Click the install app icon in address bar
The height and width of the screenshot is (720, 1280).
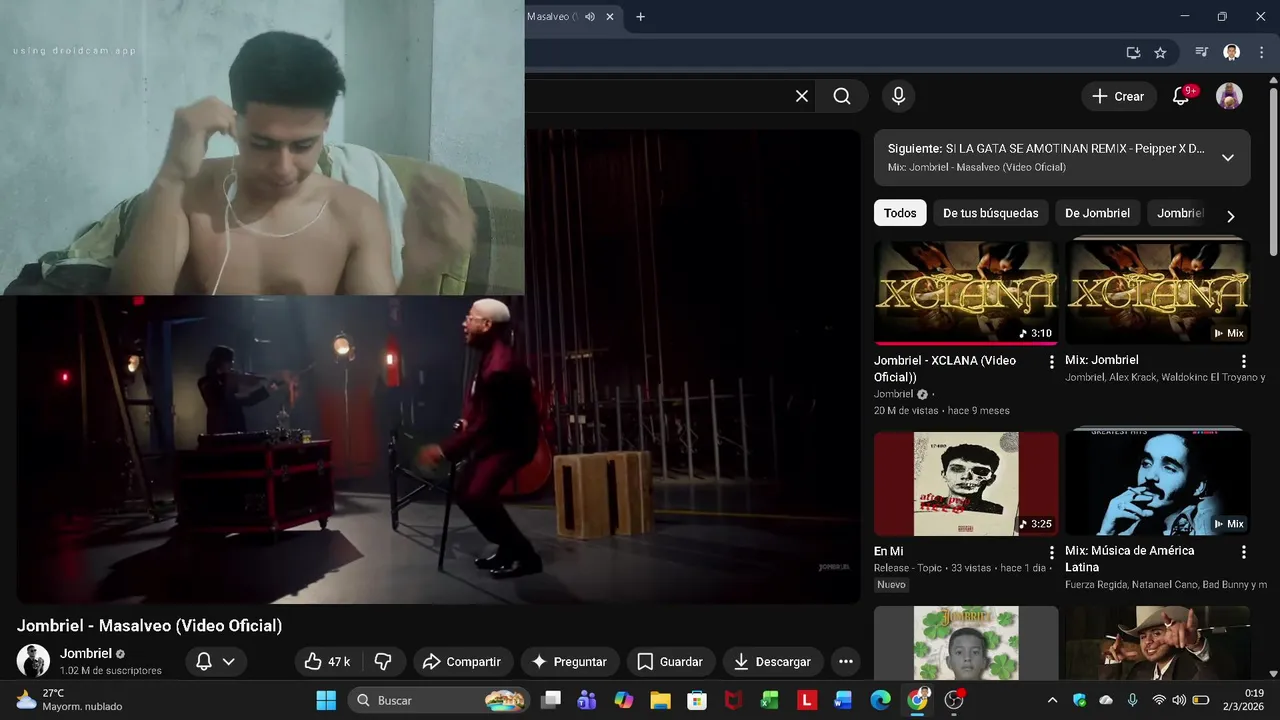(1133, 53)
